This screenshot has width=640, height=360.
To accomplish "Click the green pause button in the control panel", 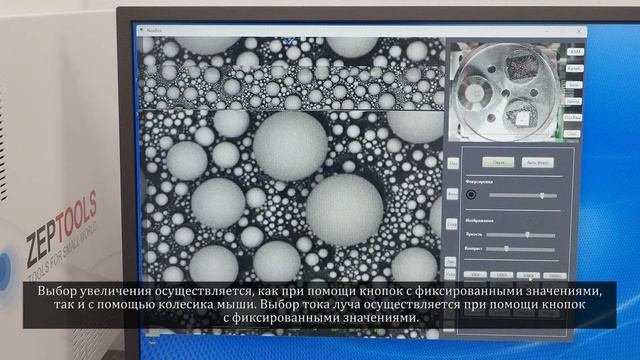I will (498, 162).
